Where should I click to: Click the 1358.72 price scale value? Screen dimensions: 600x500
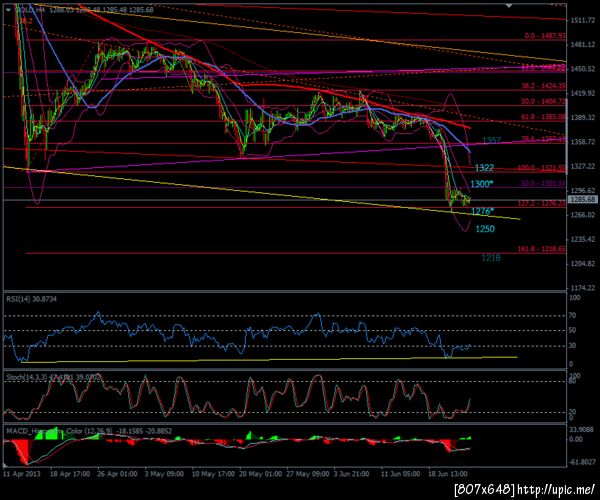[582, 142]
